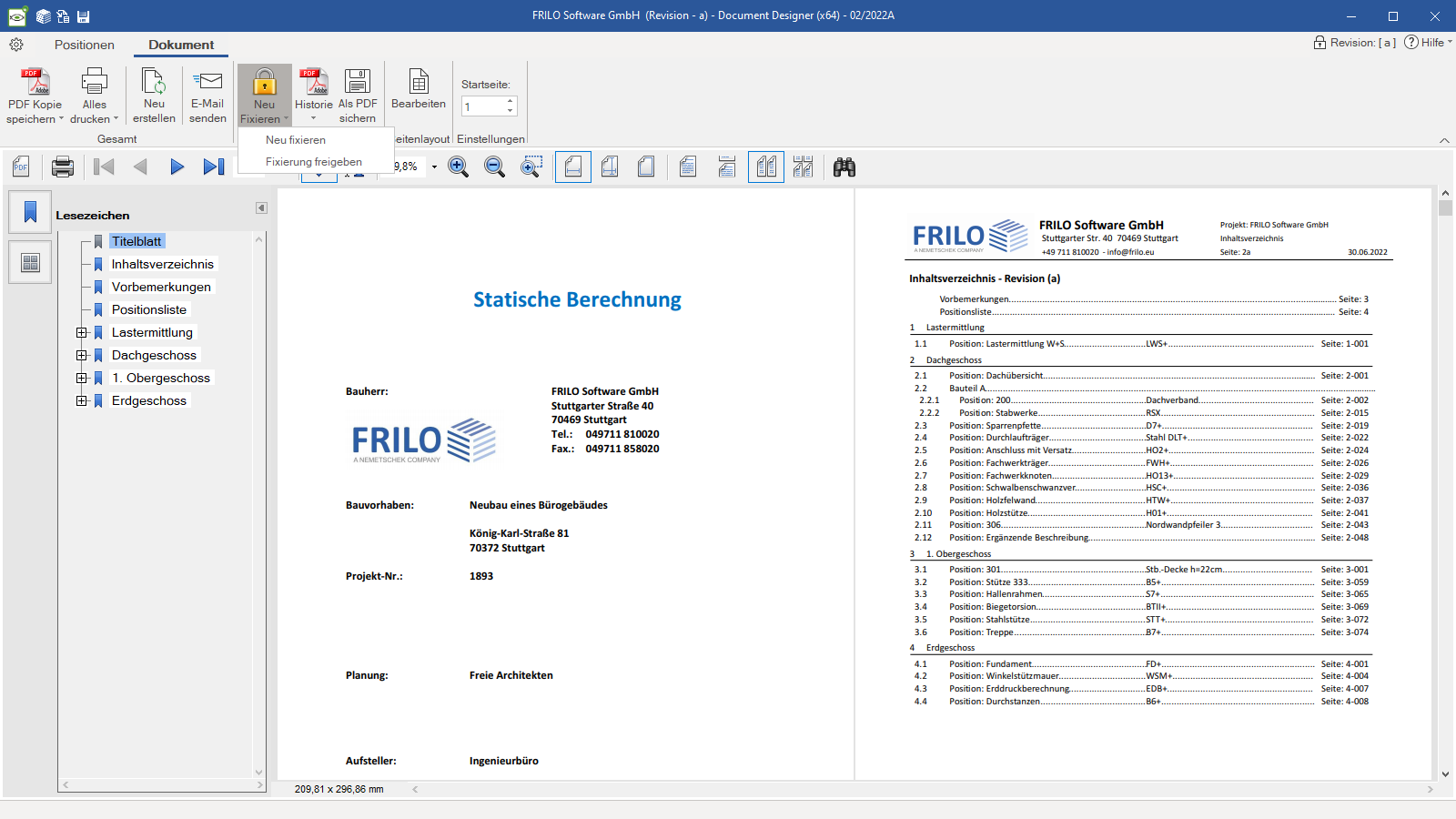Collapse the ribbon chevron
Image resolution: width=1456 pixels, height=819 pixels.
pos(1444,140)
